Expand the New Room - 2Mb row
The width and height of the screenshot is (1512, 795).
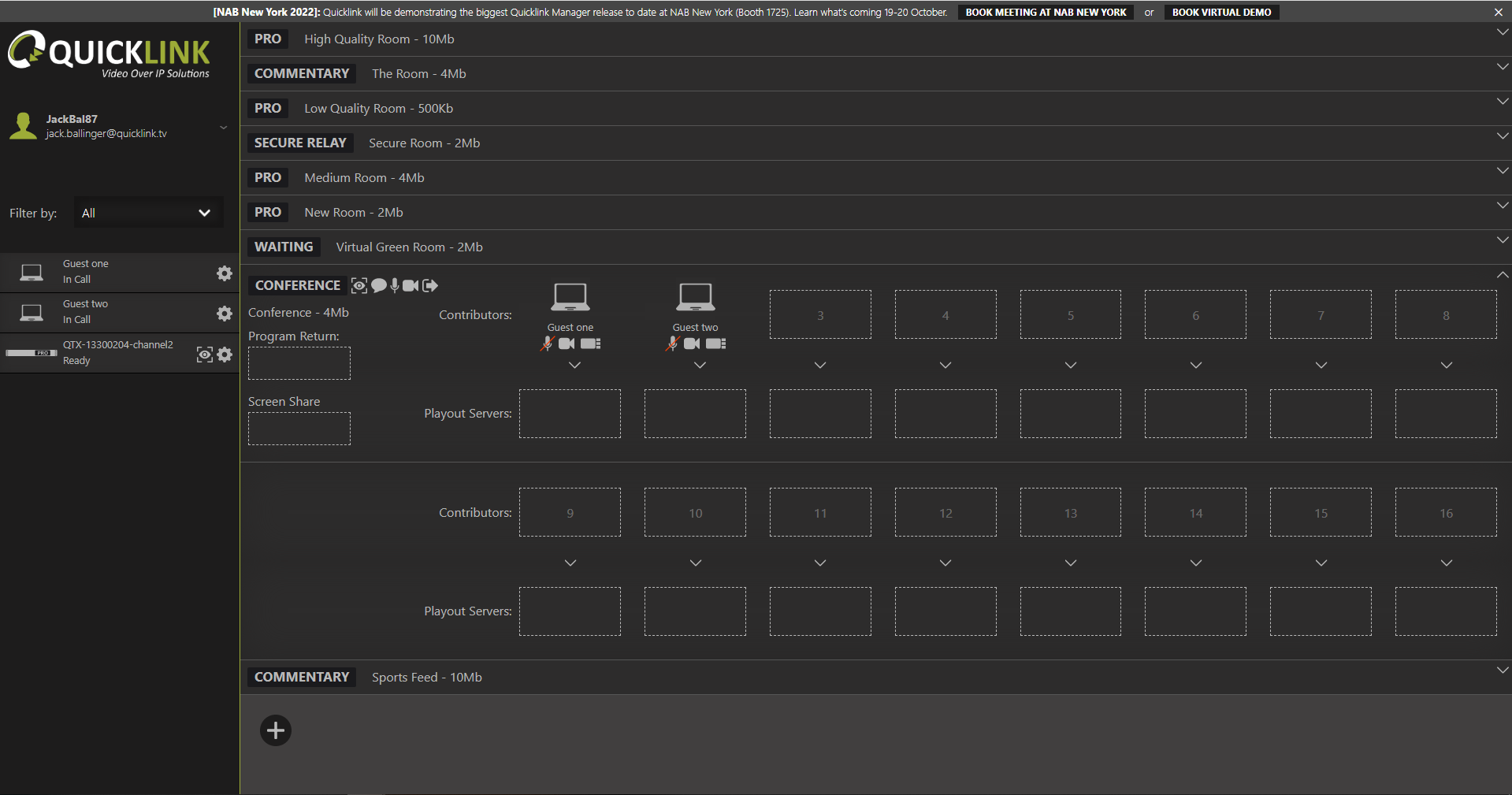[1503, 206]
